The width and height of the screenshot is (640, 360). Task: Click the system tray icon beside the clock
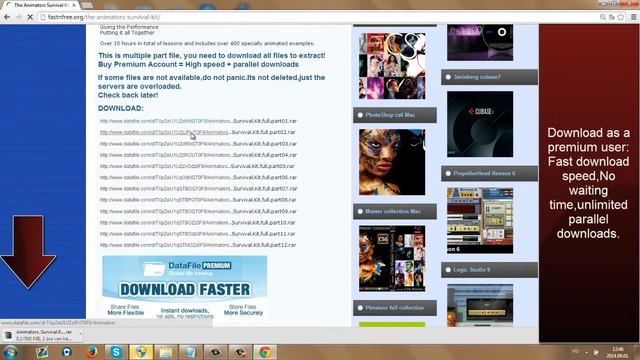click(x=596, y=352)
